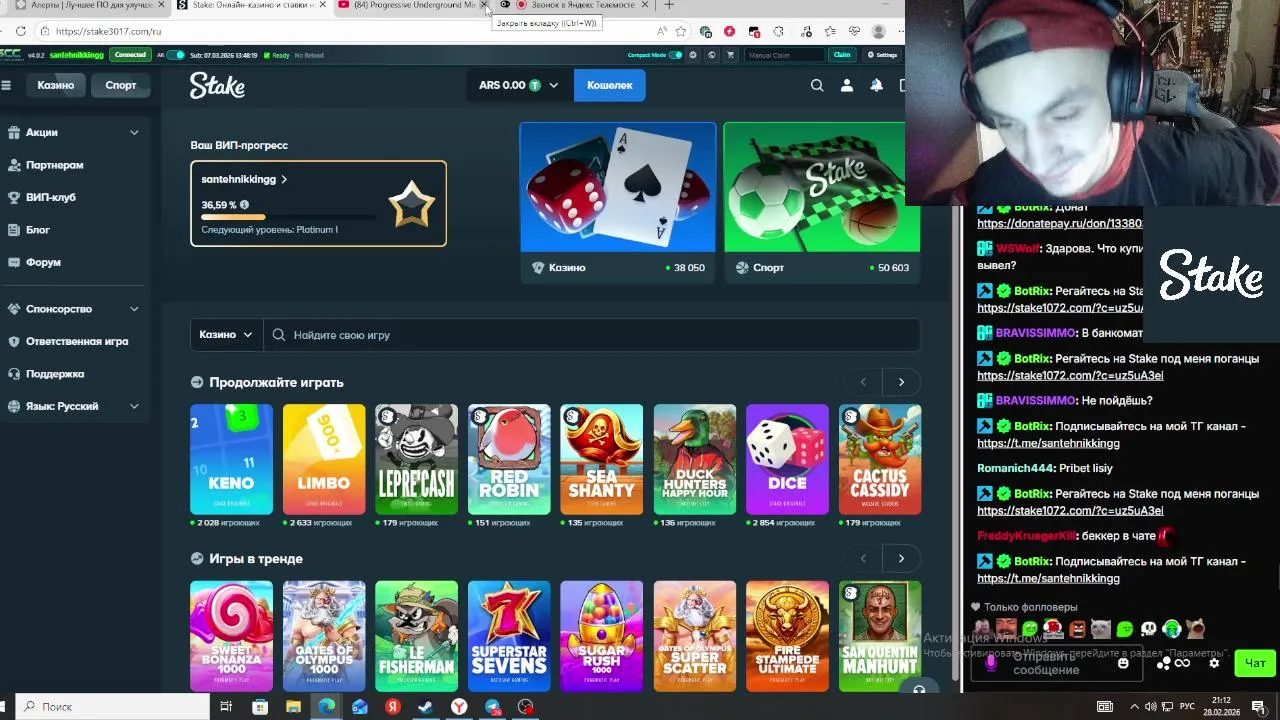Click the Claim button in SCC toolbar
Viewport: 1280px width, 720px height.
[x=842, y=55]
